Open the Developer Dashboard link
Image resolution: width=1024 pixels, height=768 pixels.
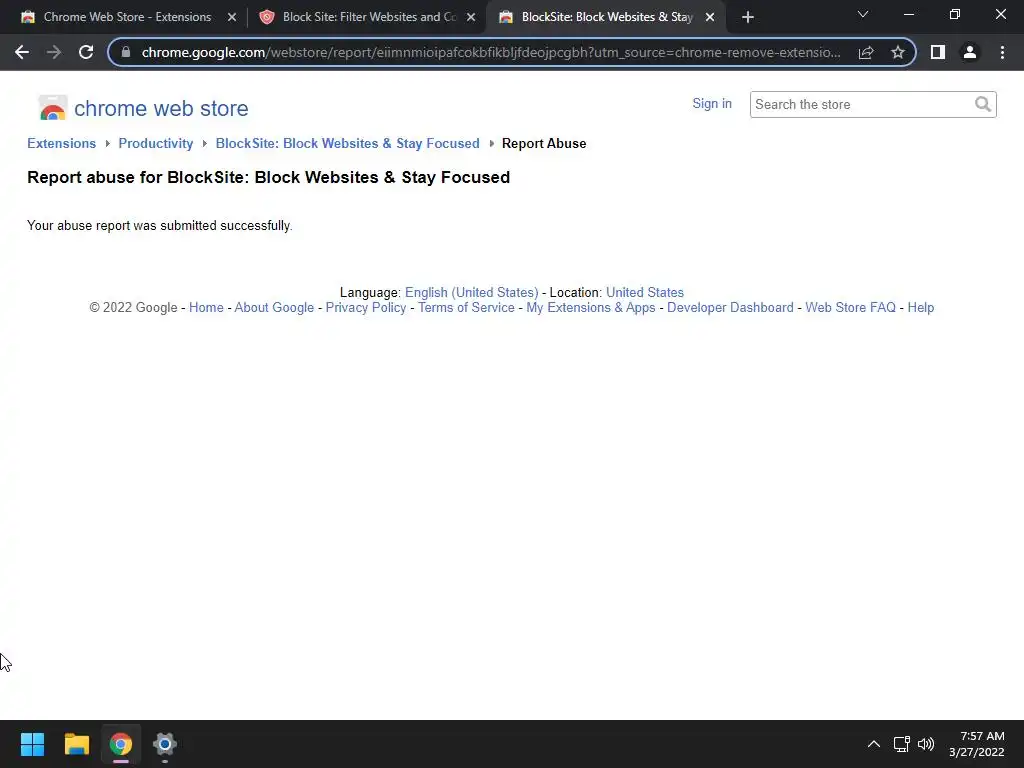[730, 308]
